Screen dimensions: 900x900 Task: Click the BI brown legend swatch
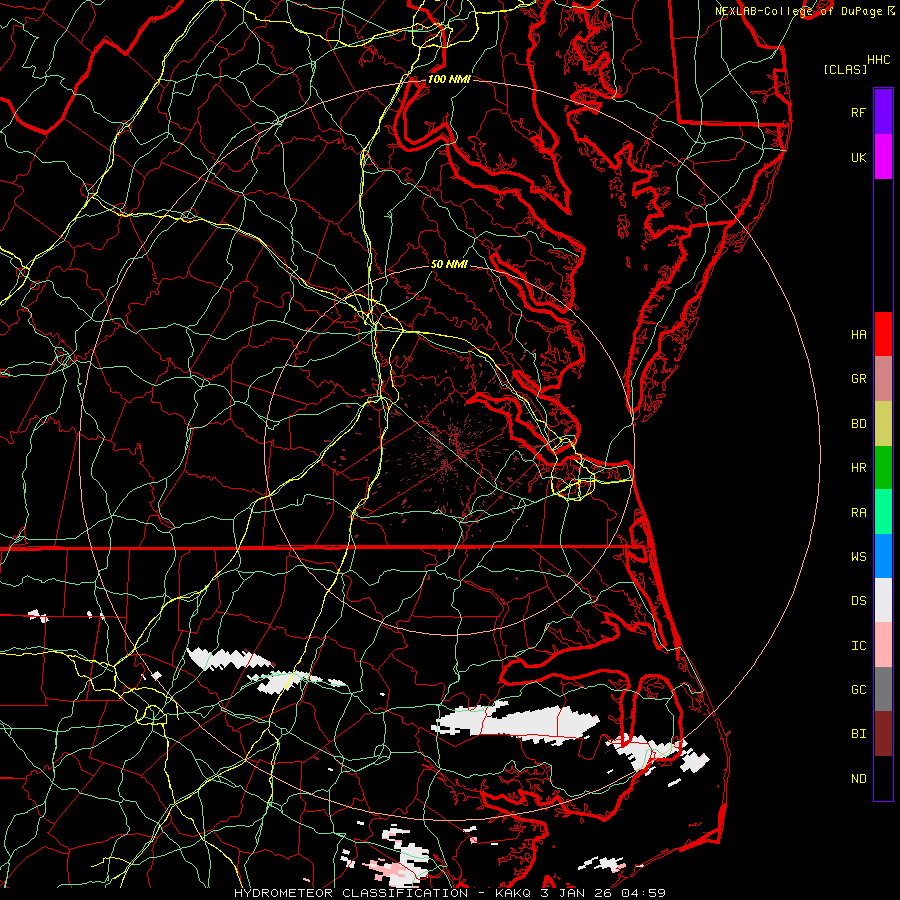tap(883, 734)
